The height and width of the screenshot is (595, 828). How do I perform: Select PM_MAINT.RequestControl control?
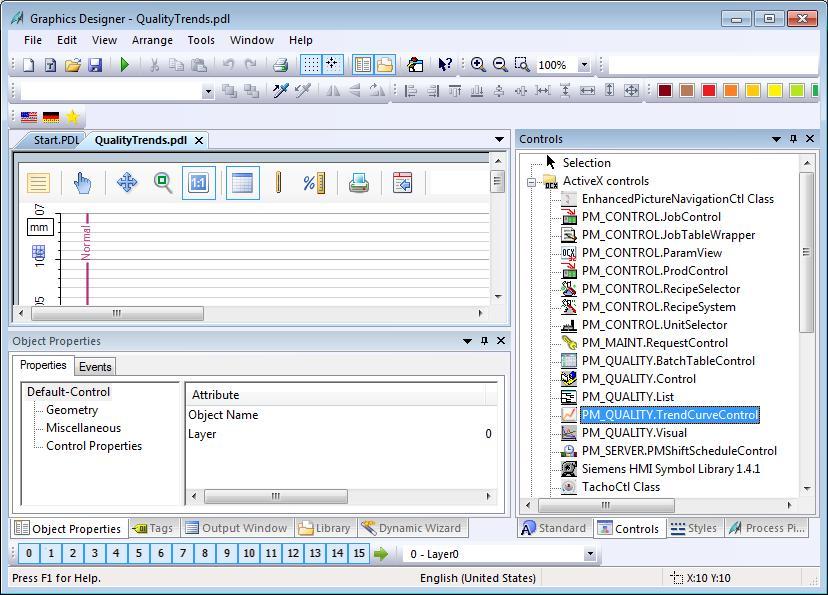pos(655,343)
